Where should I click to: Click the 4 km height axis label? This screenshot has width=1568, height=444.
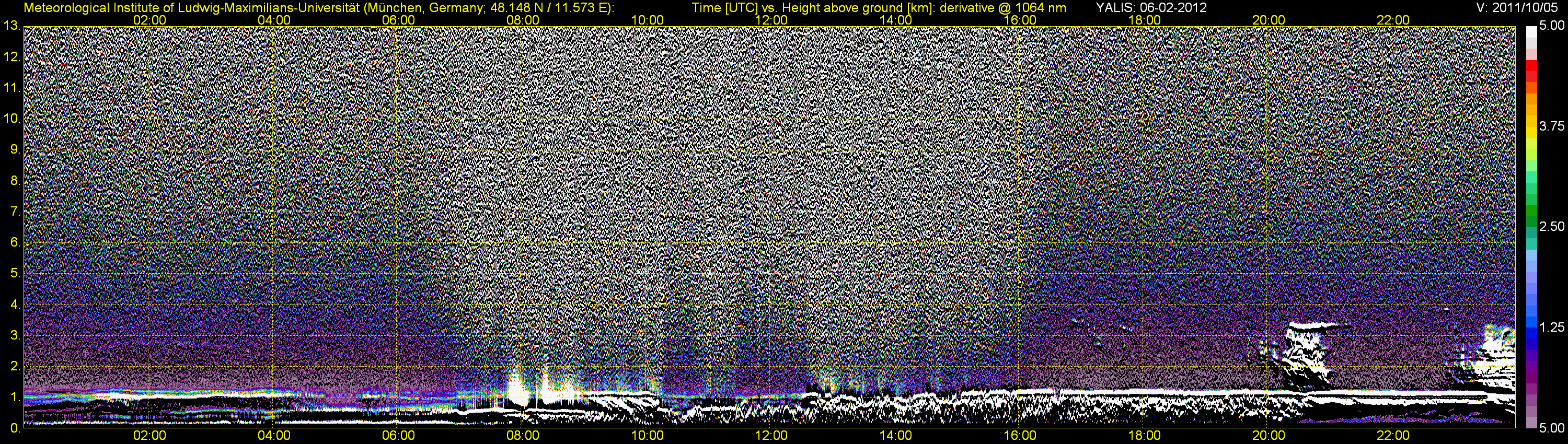[15, 304]
